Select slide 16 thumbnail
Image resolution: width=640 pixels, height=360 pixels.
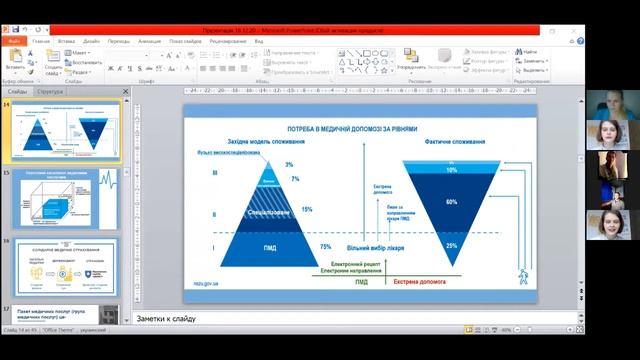click(x=65, y=268)
